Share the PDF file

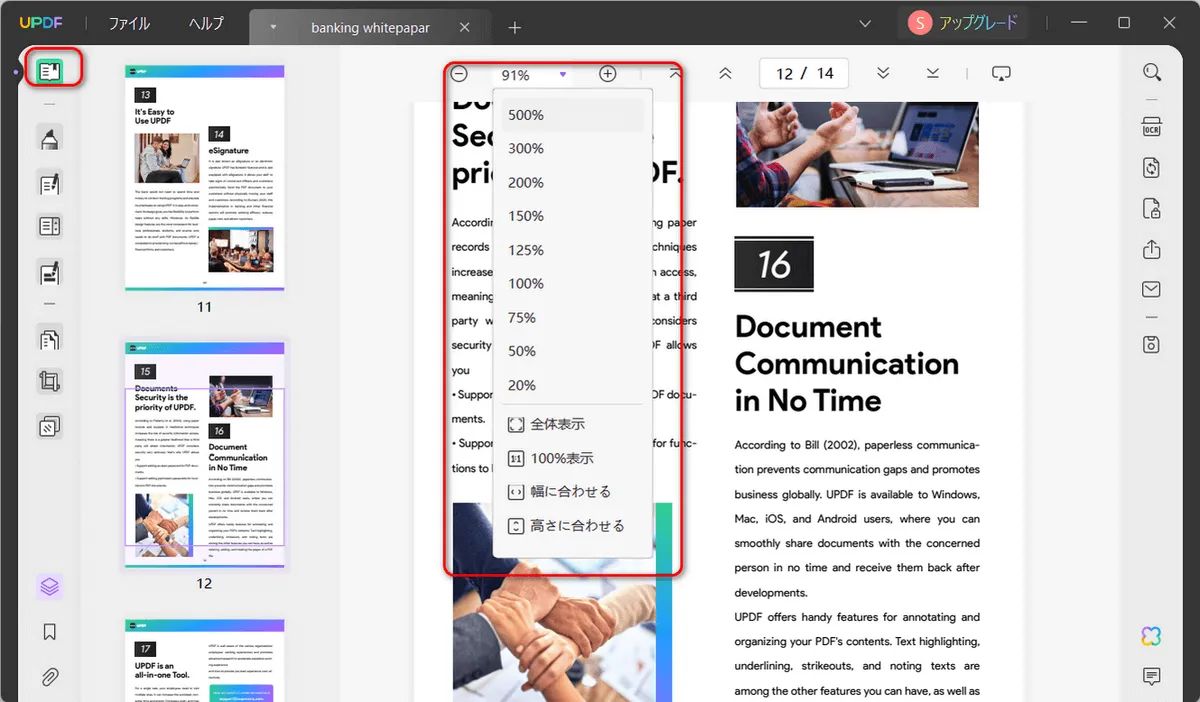(x=1152, y=249)
